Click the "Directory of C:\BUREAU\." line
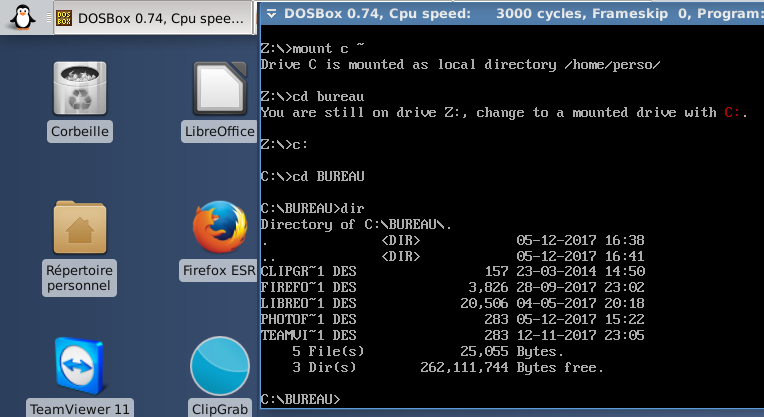This screenshot has height=417, width=764. 355,224
